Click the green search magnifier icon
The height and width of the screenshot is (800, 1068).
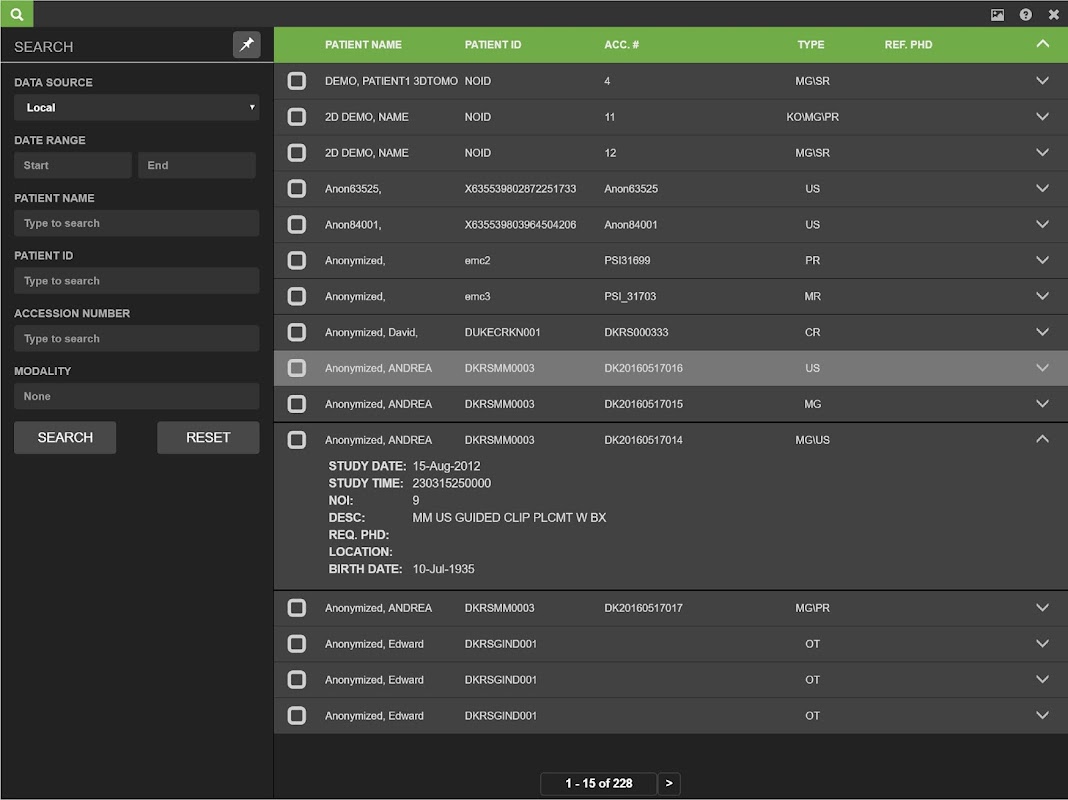pos(16,14)
